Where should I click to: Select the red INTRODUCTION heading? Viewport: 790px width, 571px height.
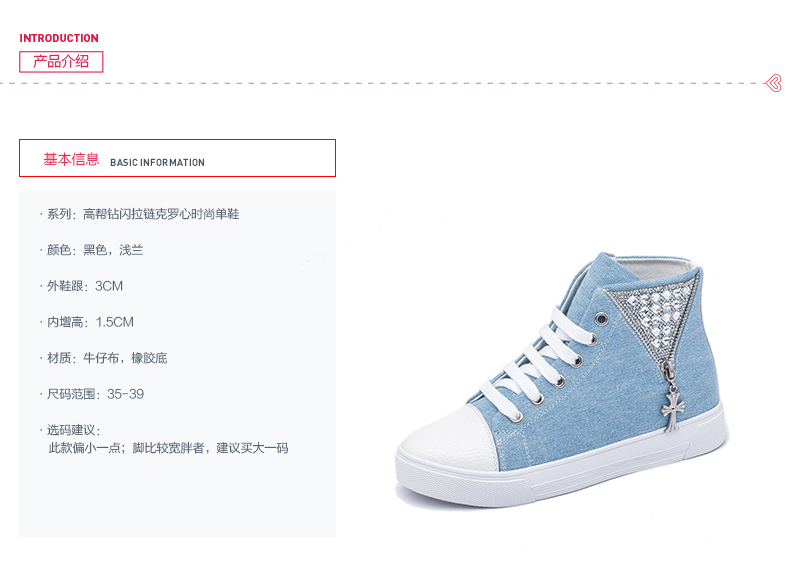[x=59, y=38]
